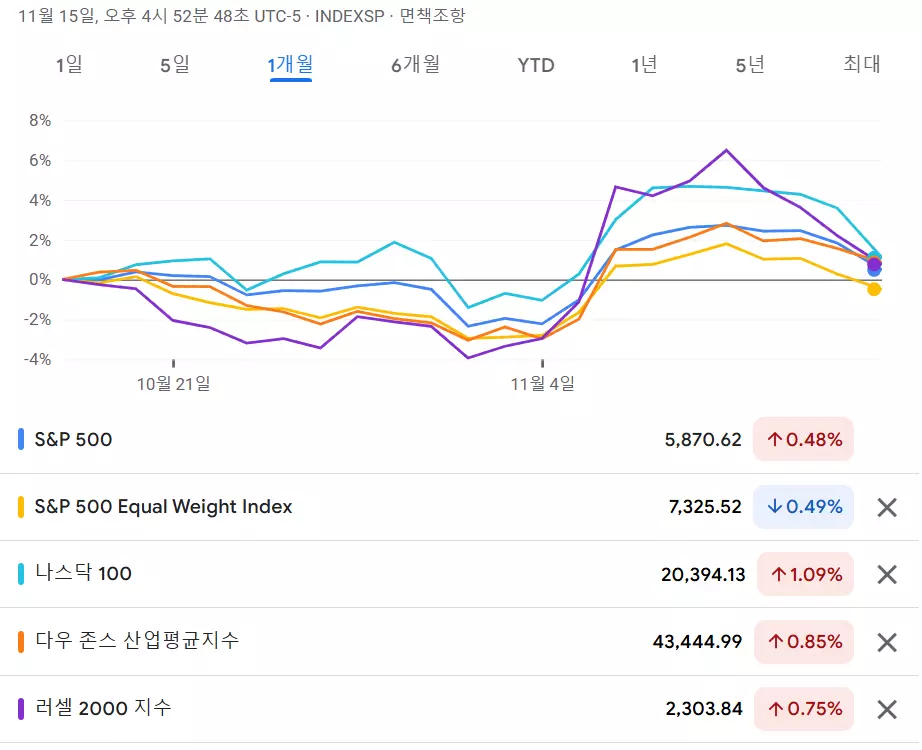This screenshot has height=750, width=922.
Task: Click the 다우 존스 value 43,444.99
Action: [x=697, y=641]
